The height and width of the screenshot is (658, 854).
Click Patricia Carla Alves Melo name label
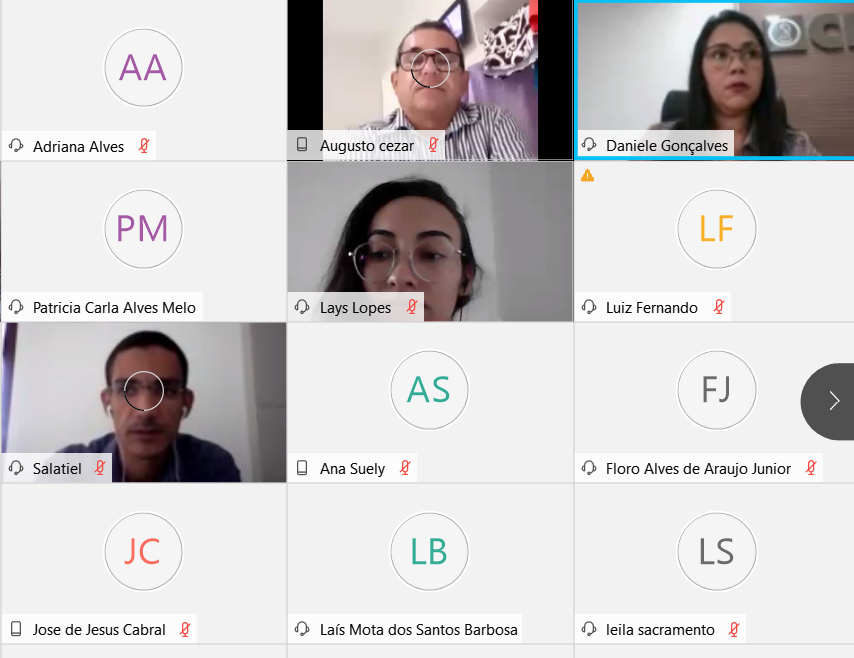point(114,308)
